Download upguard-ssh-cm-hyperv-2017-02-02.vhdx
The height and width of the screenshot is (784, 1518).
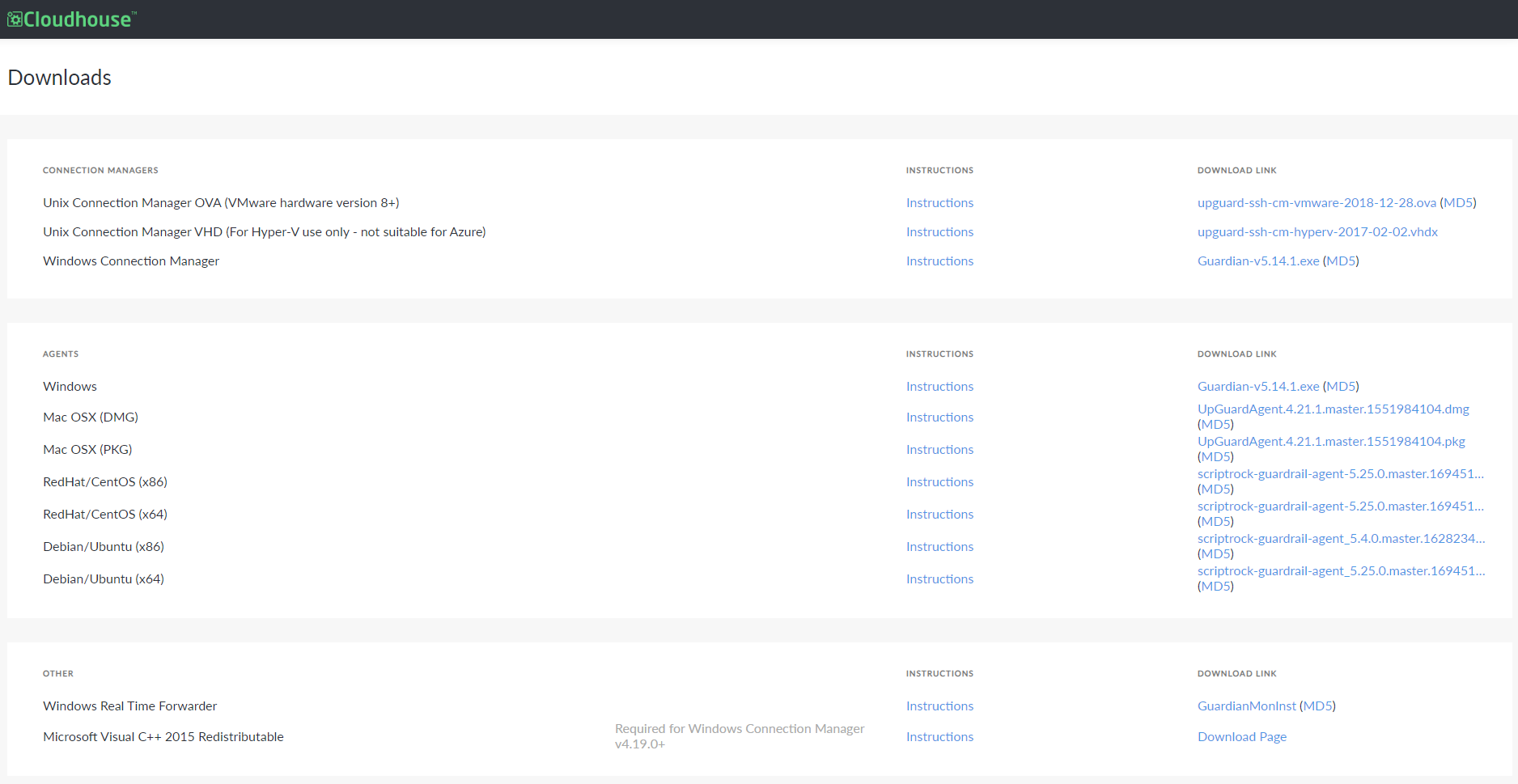point(1317,232)
